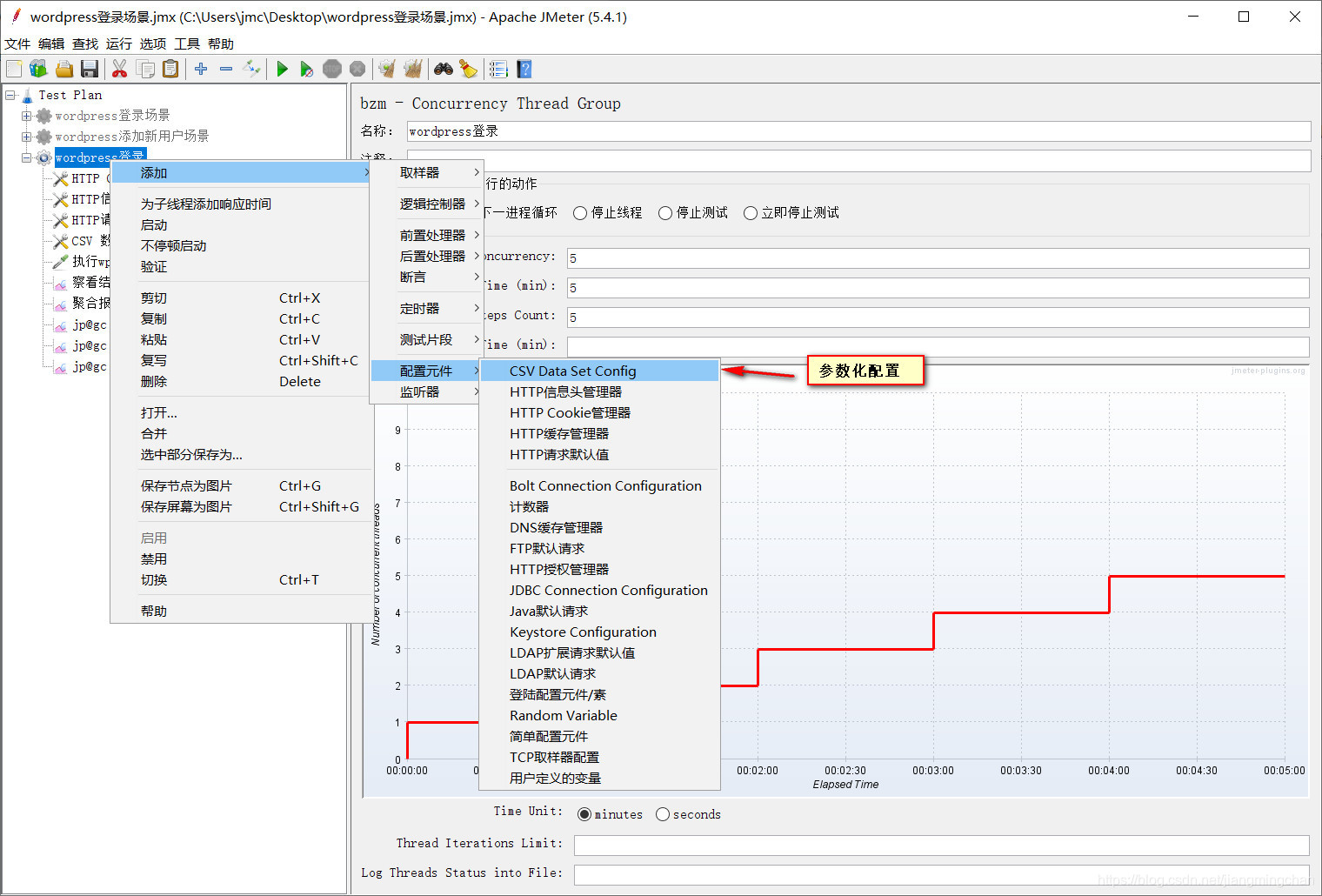Click the grey STOP toolbar icon
Image resolution: width=1322 pixels, height=896 pixels.
(332, 69)
